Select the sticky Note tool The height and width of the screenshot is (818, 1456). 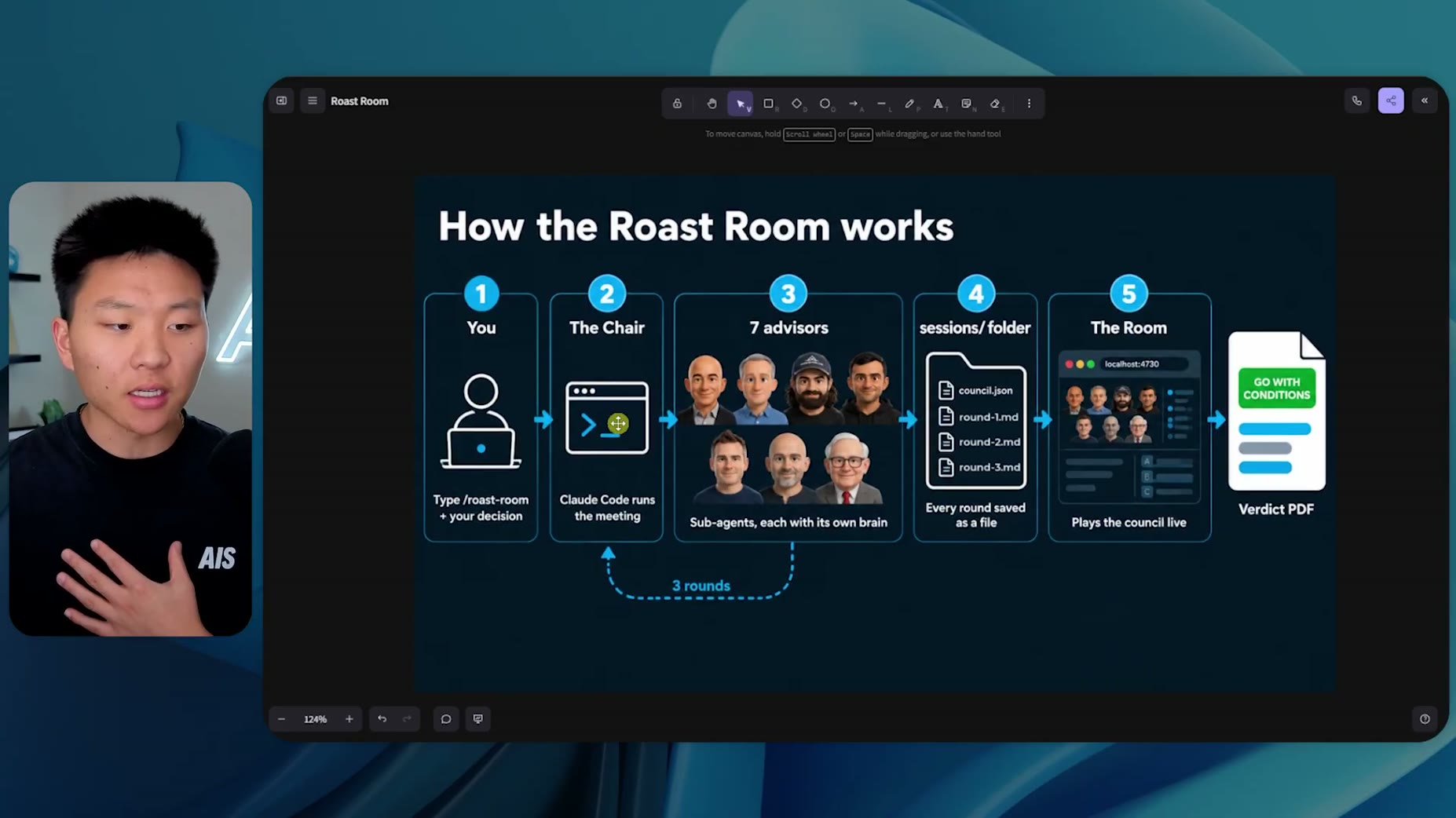967,104
